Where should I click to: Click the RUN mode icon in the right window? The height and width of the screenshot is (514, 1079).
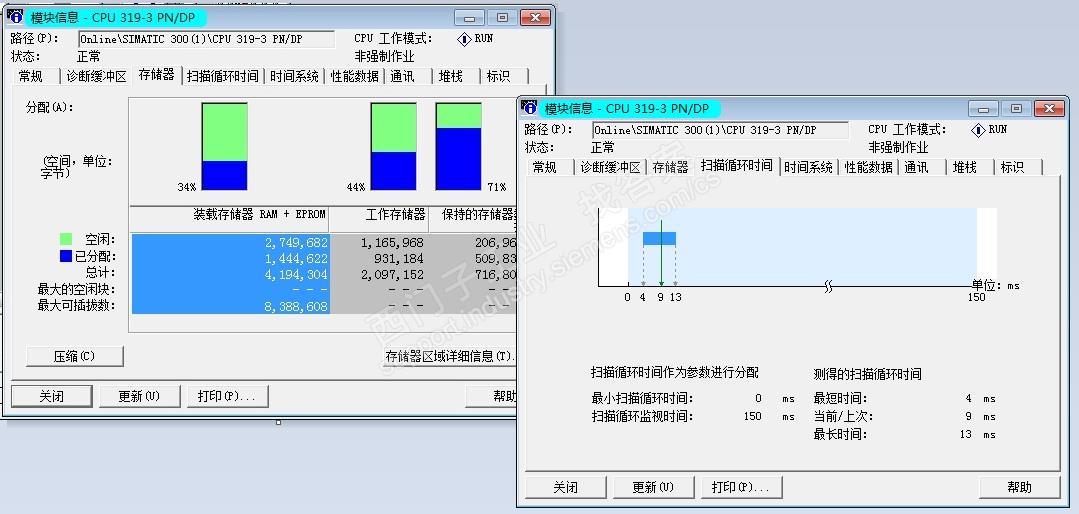click(x=978, y=129)
